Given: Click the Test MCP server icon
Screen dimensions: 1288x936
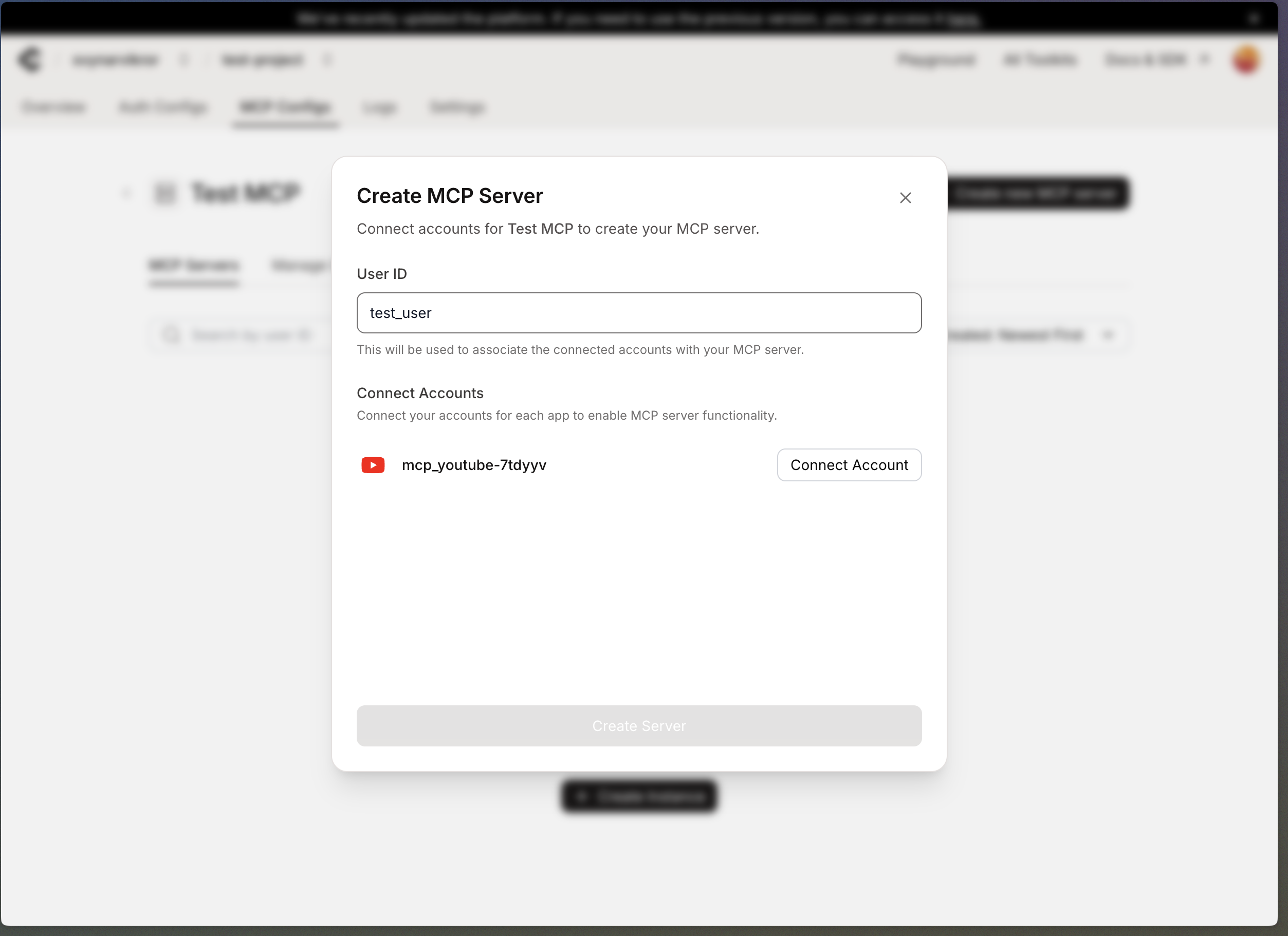Looking at the screenshot, I should [165, 194].
